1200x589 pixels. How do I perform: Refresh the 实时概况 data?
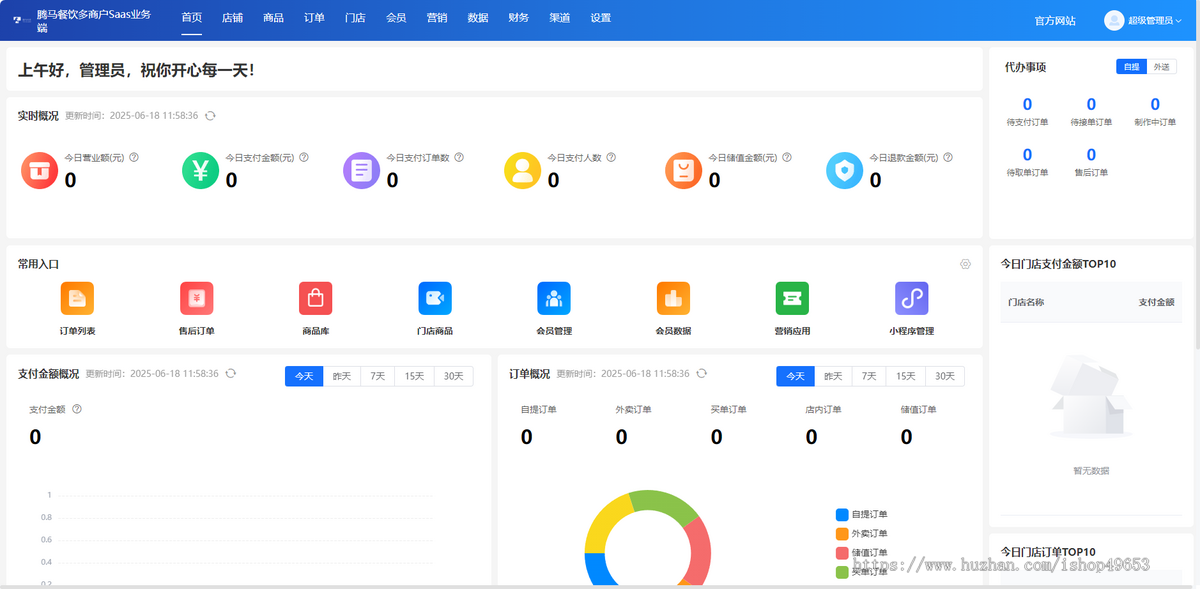click(210, 116)
